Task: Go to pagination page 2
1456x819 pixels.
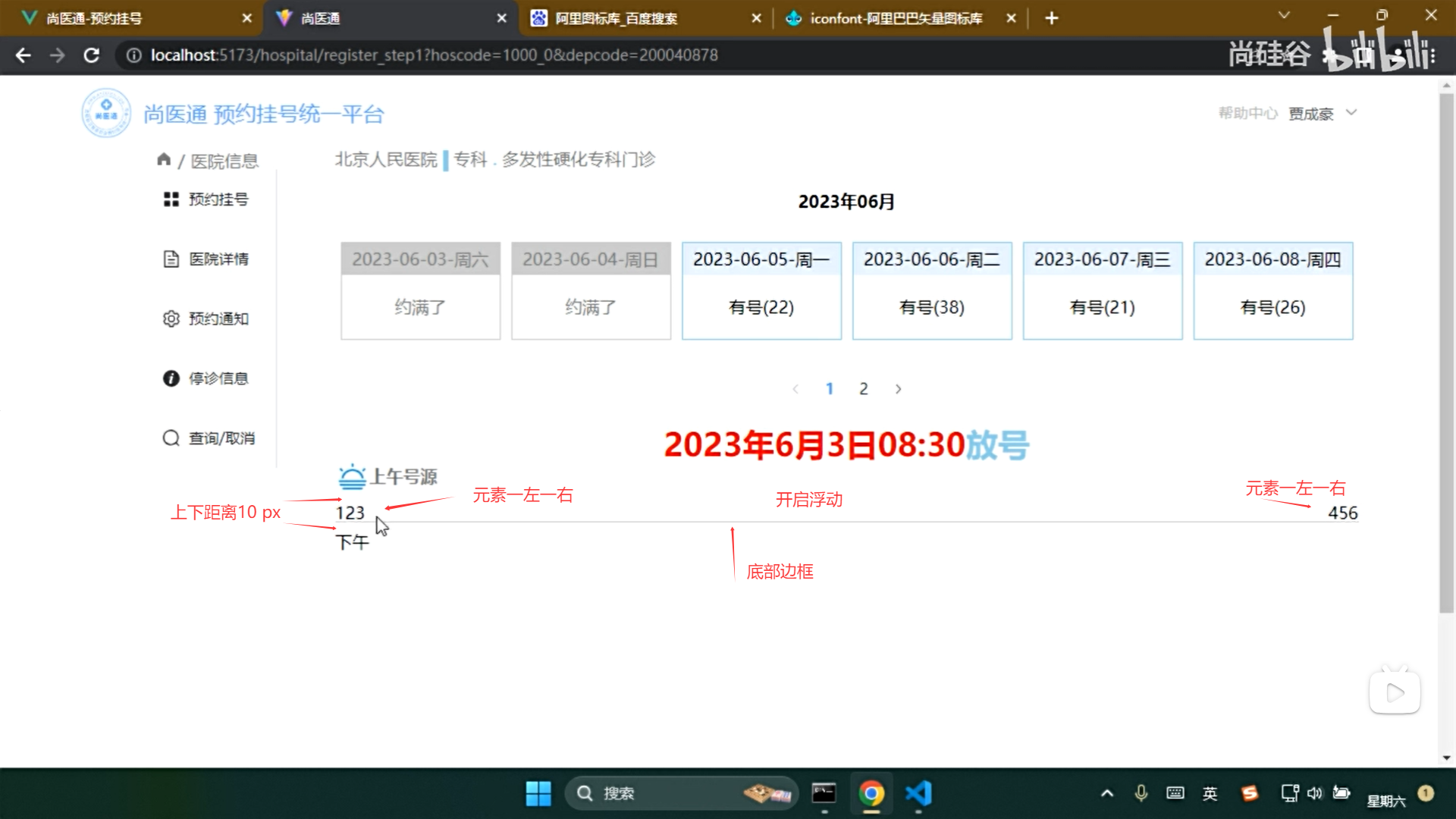Action: (x=864, y=388)
